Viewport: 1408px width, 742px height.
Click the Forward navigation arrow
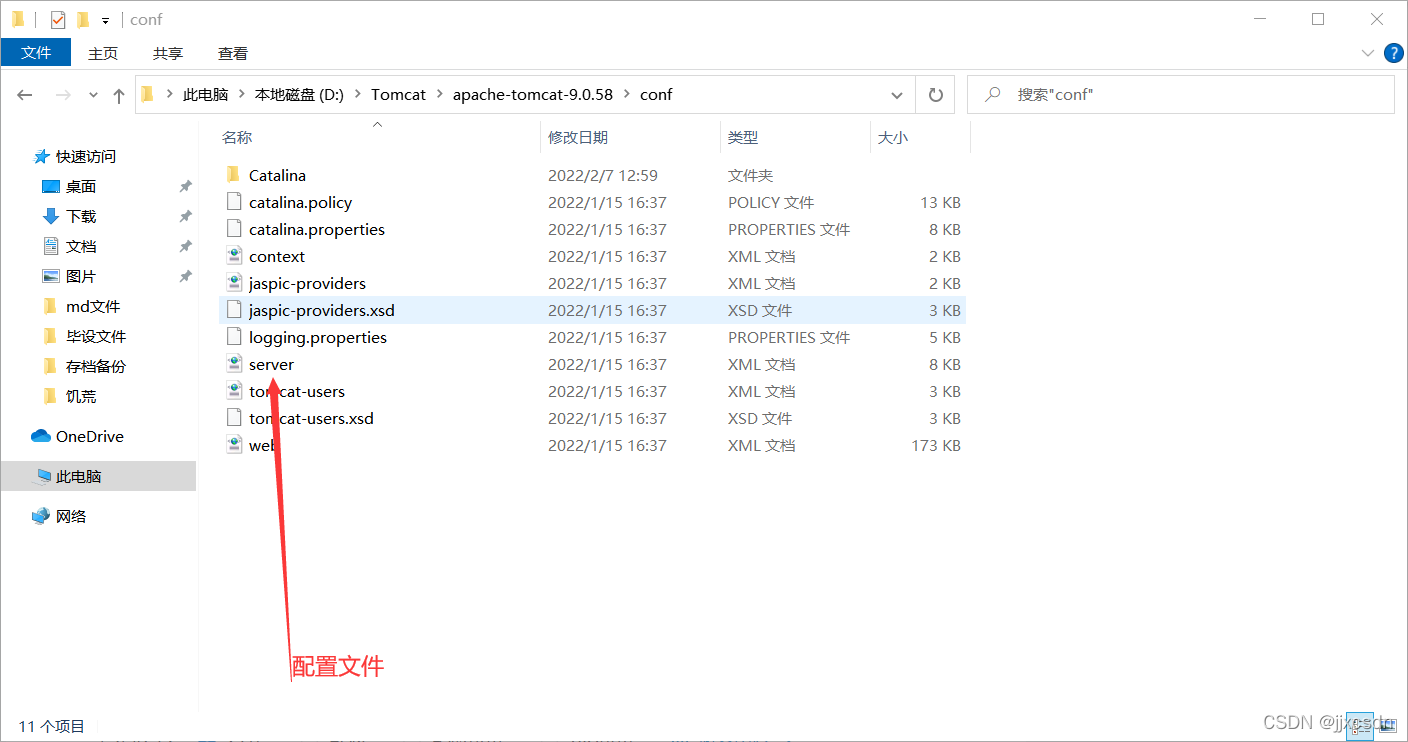tap(62, 95)
